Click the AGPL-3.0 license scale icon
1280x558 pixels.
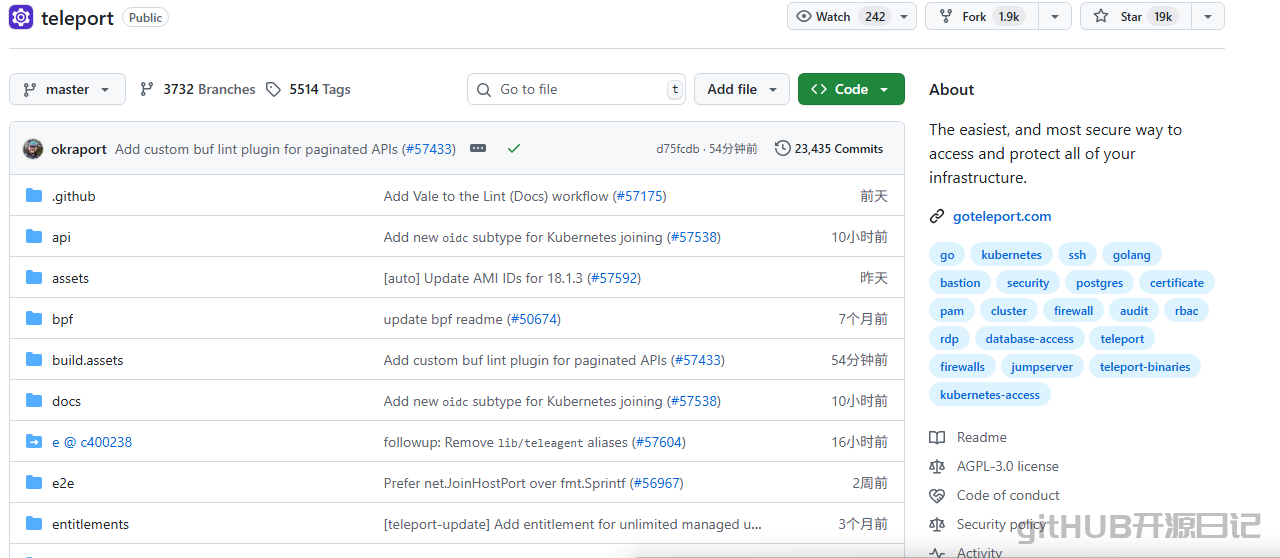point(937,466)
